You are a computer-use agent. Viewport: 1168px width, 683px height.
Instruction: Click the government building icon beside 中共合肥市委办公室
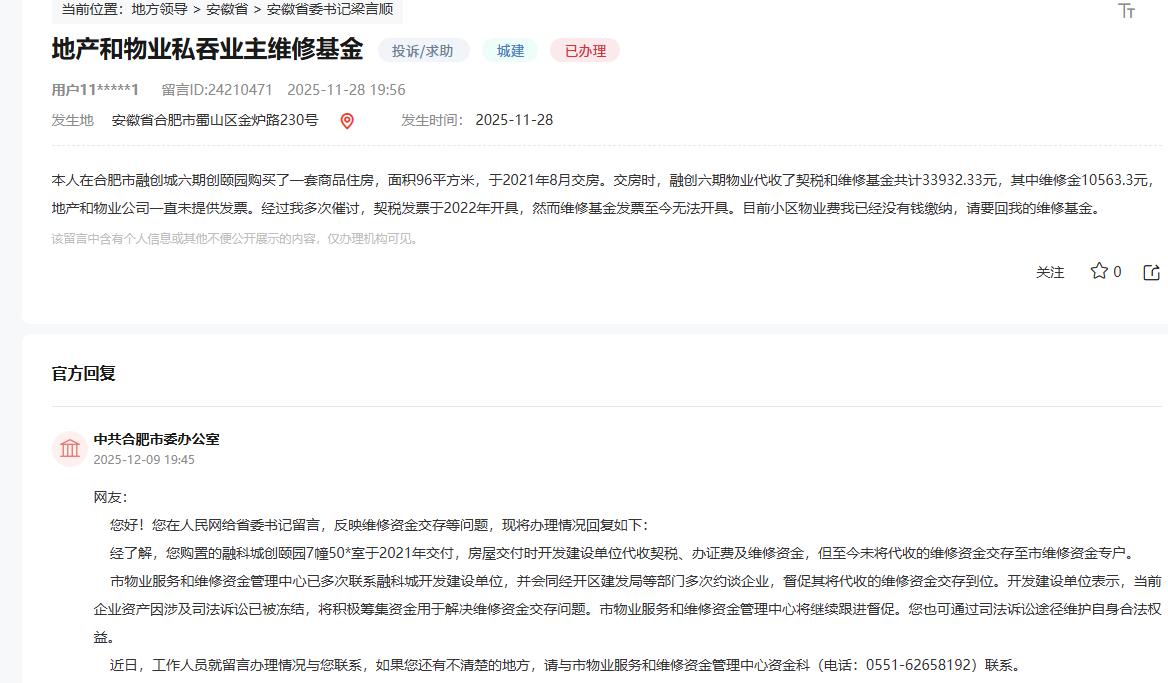coord(68,448)
